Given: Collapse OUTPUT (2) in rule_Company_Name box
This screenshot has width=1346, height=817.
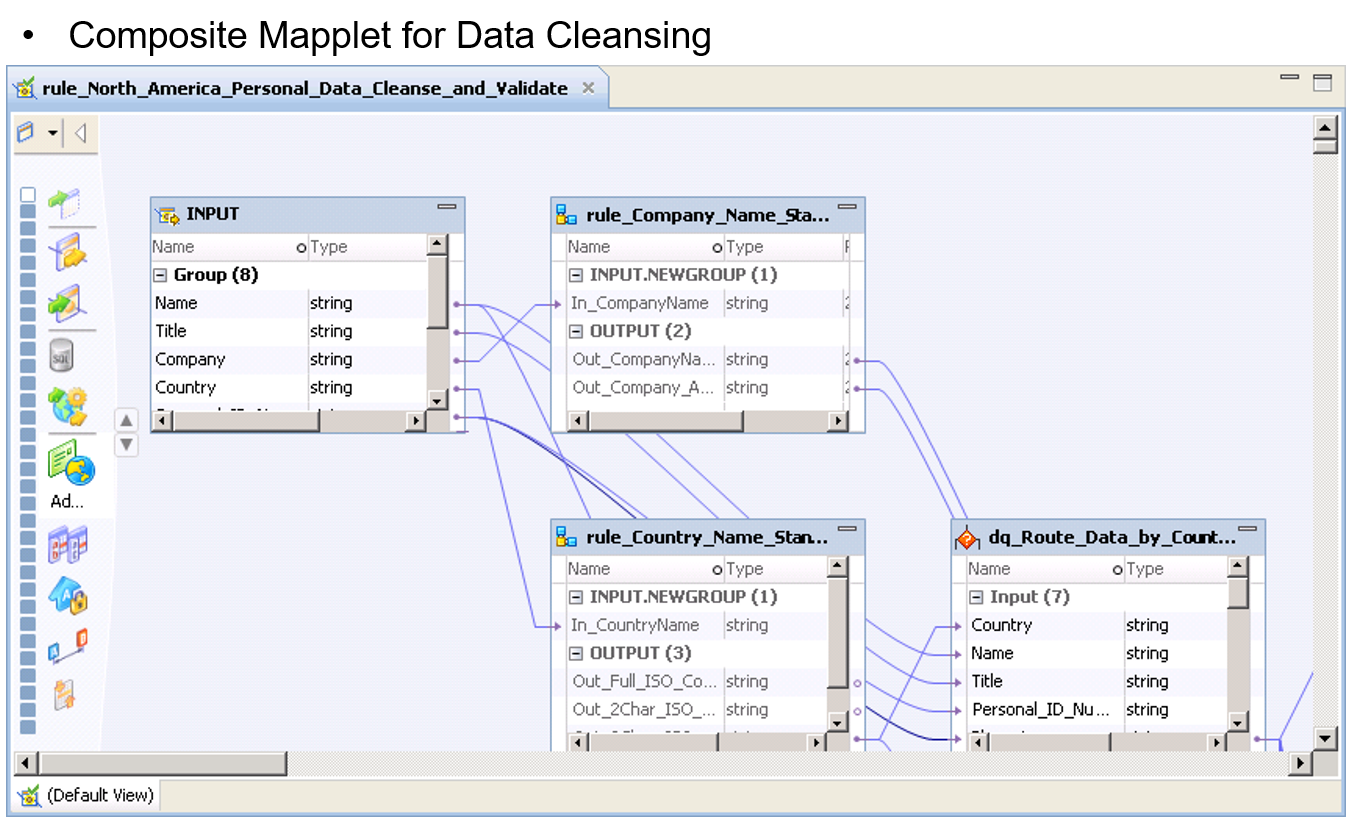Looking at the screenshot, I should click(x=575, y=331).
